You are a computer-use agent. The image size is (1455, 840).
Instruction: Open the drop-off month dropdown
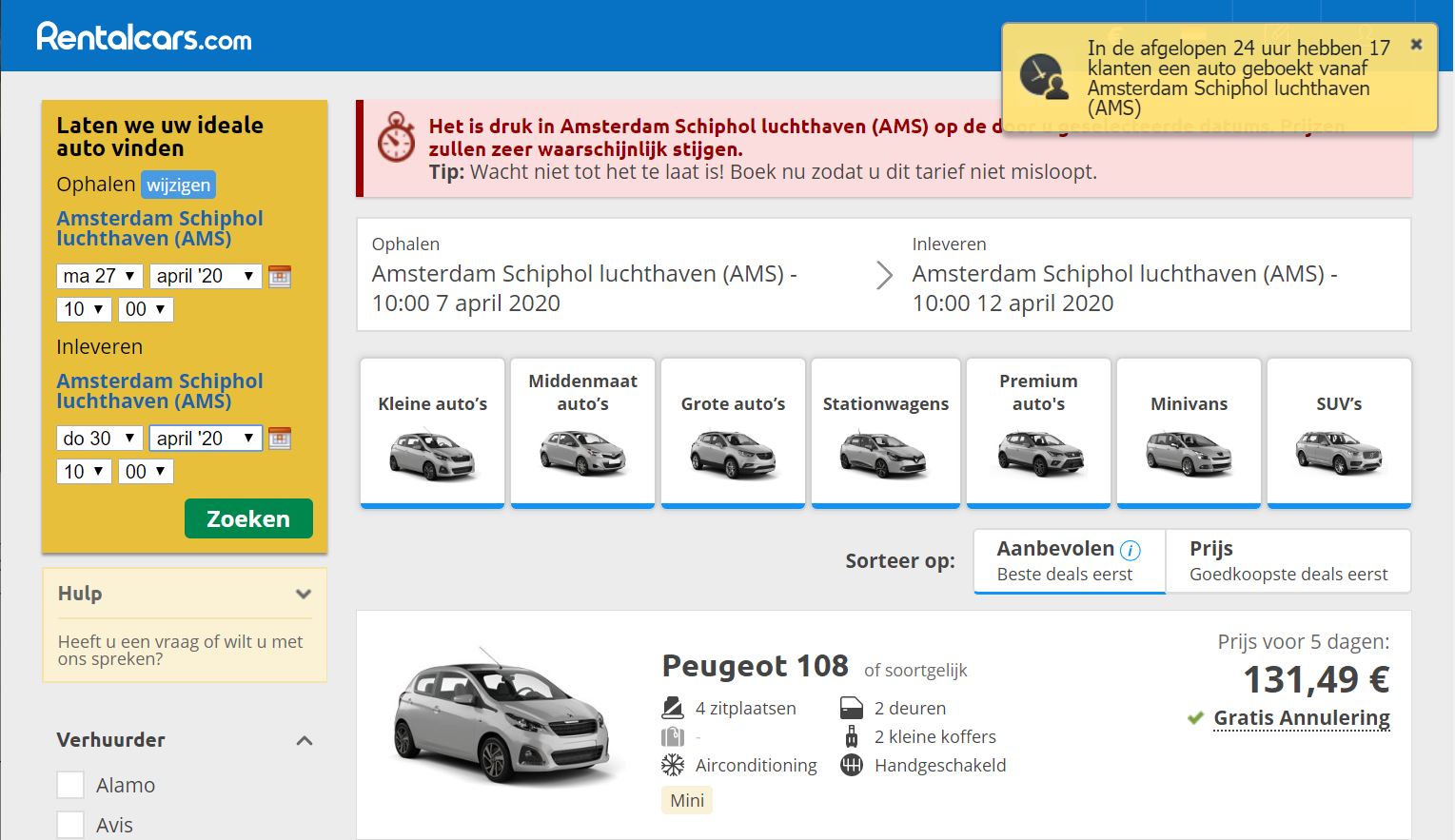pos(206,439)
